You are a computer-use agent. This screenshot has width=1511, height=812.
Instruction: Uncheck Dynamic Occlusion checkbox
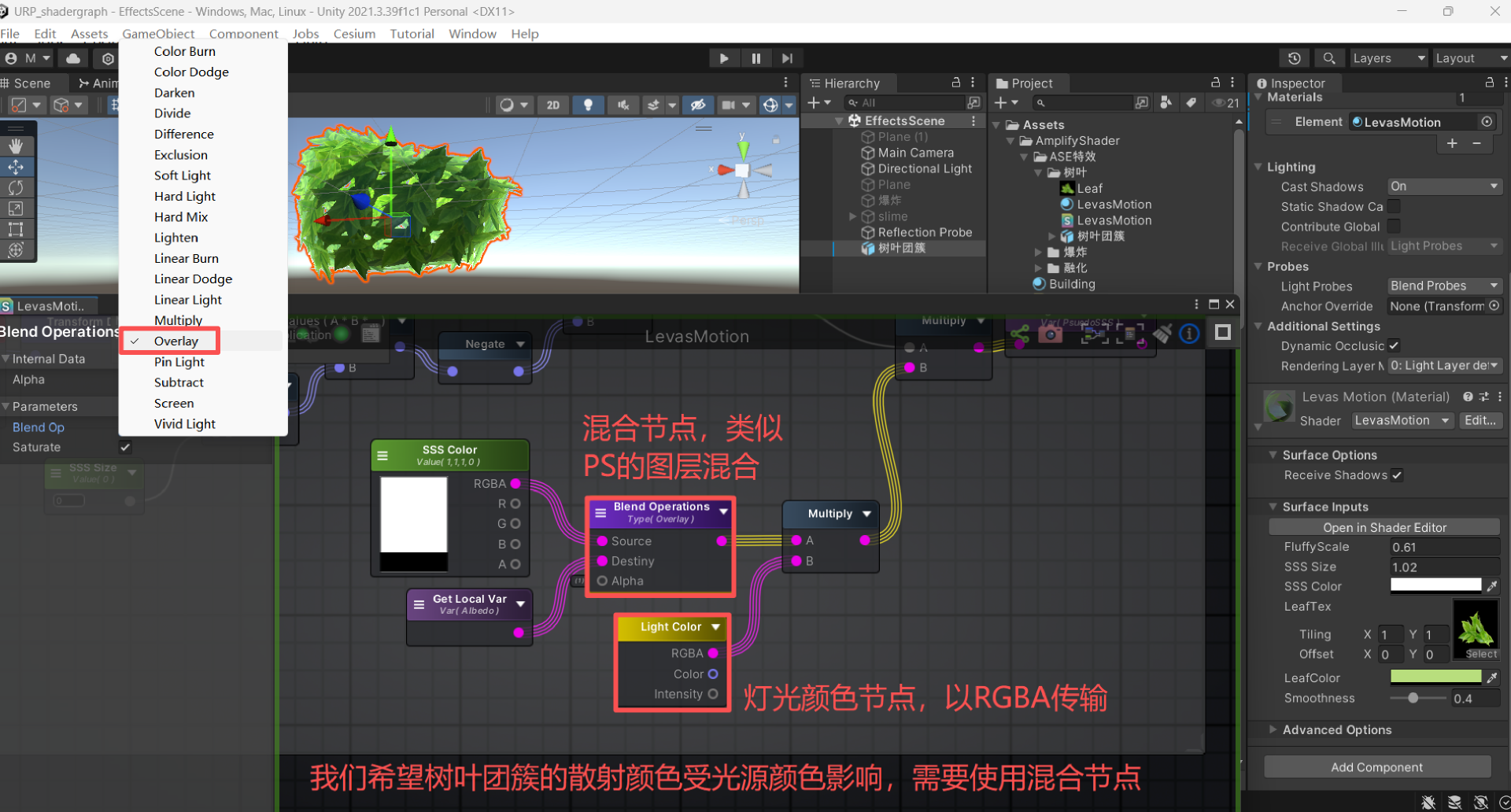[1394, 345]
